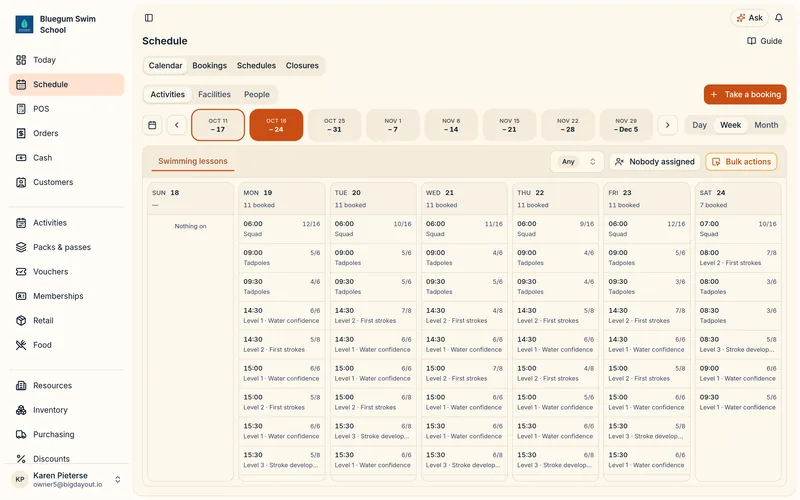Viewport: 800px width, 500px height.
Task: Open the Calendar tab
Action: coord(165,66)
